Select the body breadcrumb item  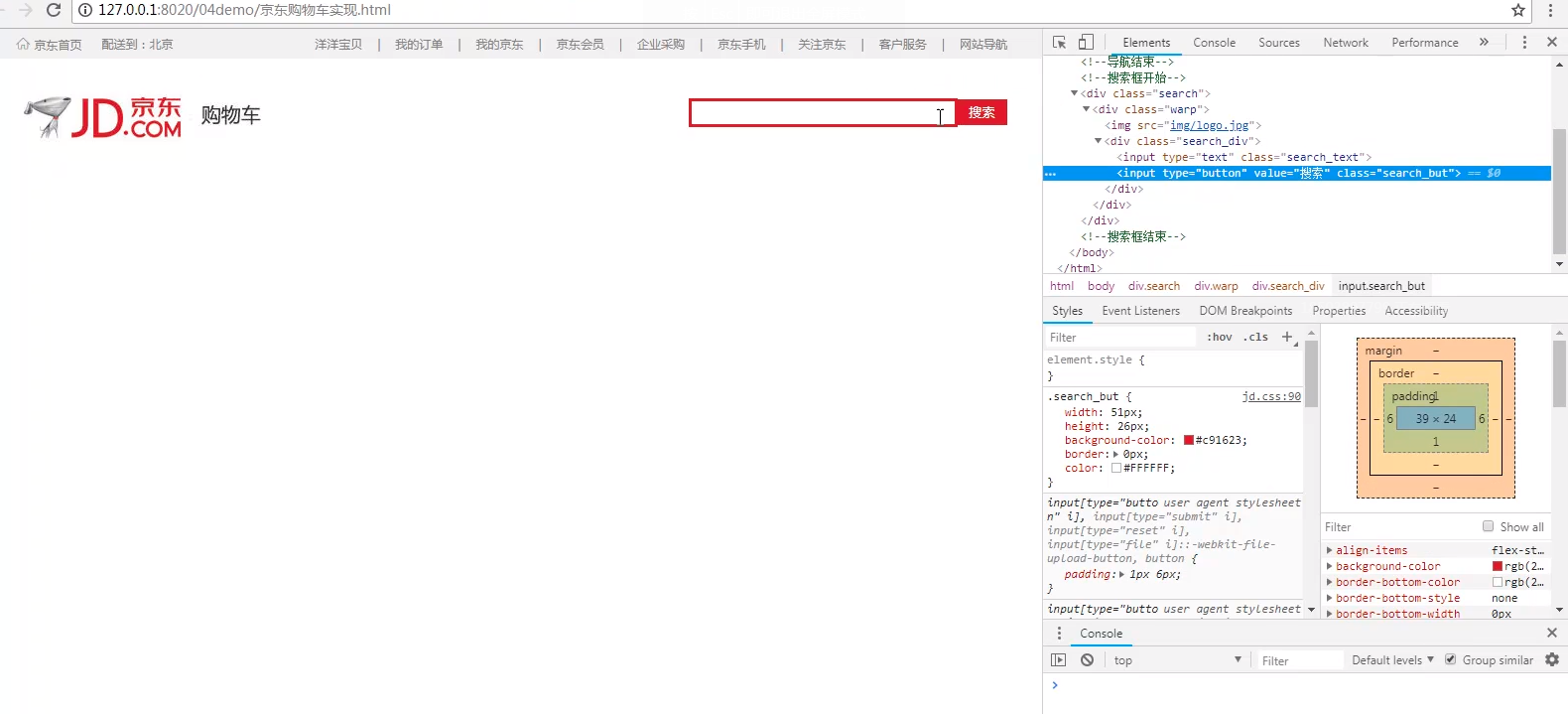pyautogui.click(x=1101, y=286)
